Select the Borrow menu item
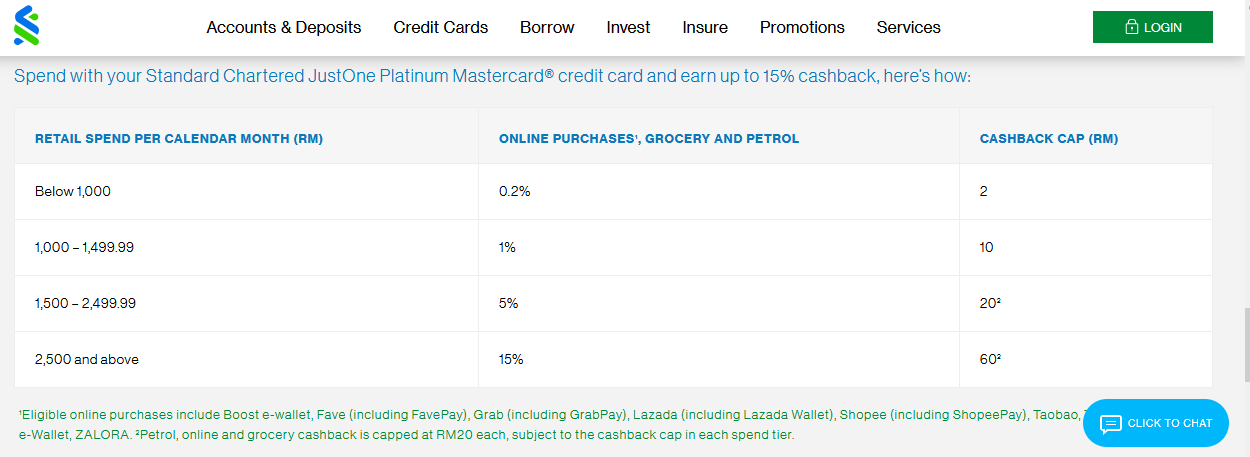The image size is (1250, 457). (x=547, y=28)
